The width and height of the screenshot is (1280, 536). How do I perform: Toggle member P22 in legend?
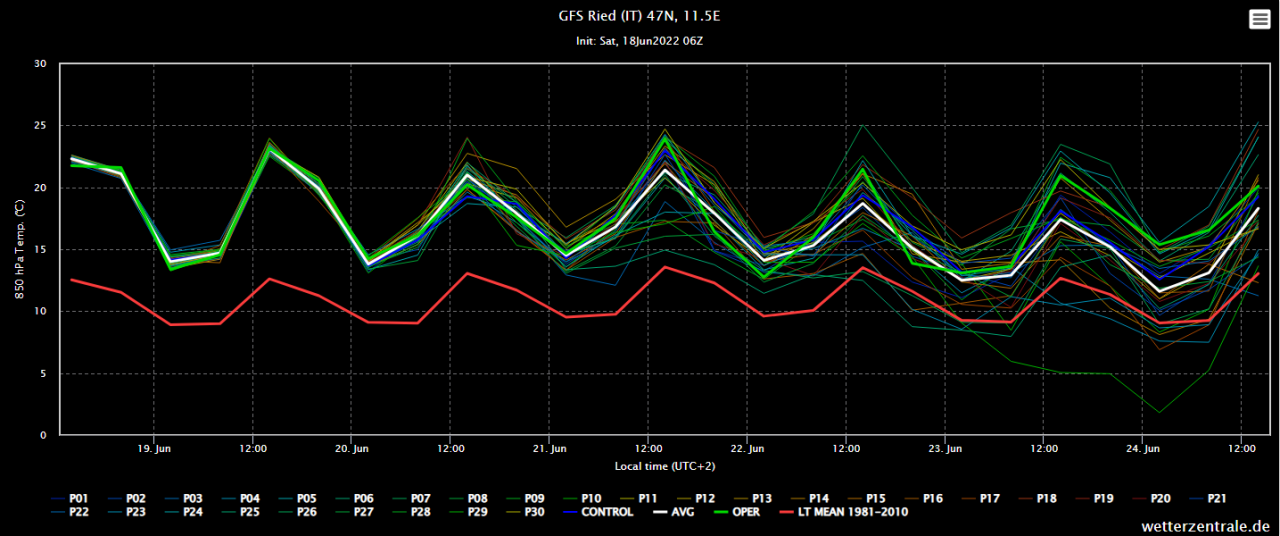pyautogui.click(x=80, y=512)
